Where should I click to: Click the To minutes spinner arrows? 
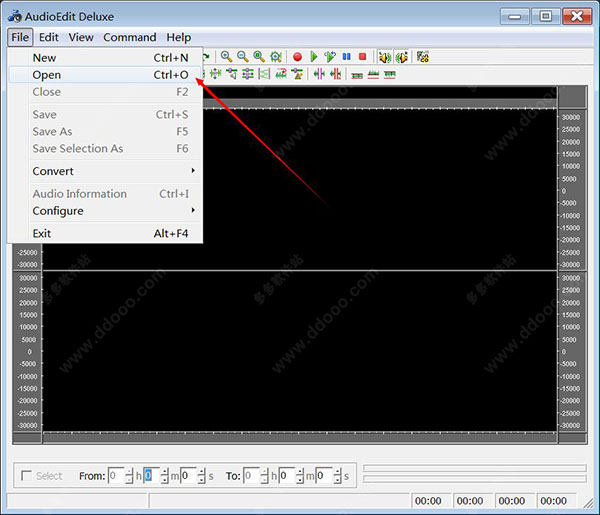[300, 476]
